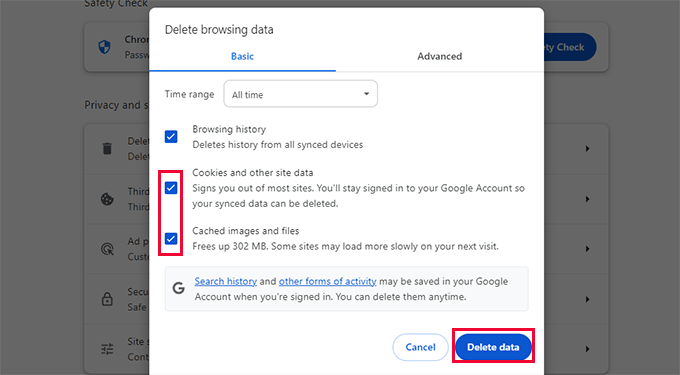Expand the Site settings row arrow
This screenshot has height=375, width=680.
[x=587, y=349]
